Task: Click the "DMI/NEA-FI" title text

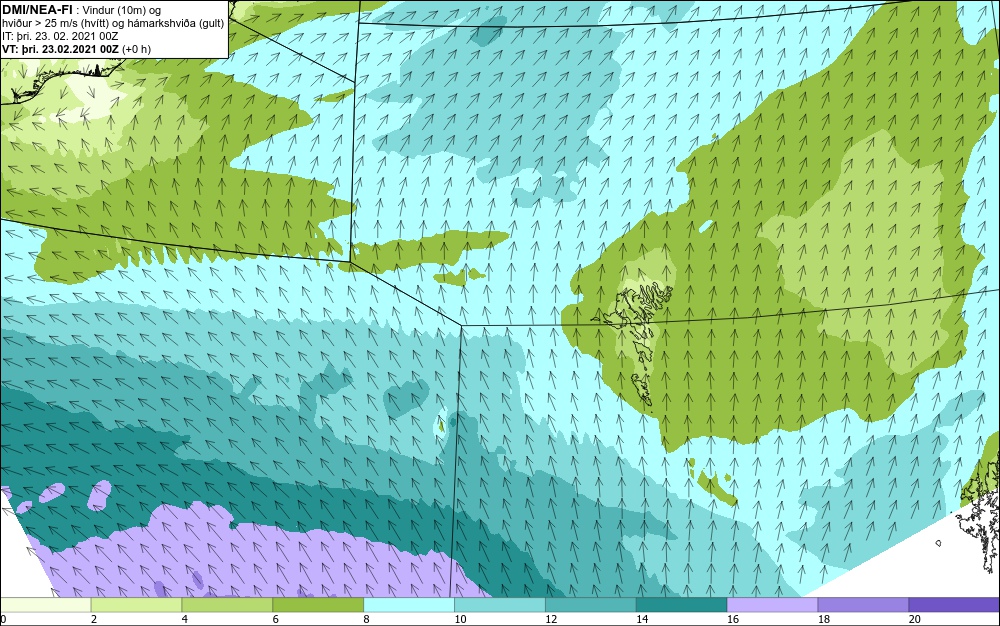Action: [37, 9]
